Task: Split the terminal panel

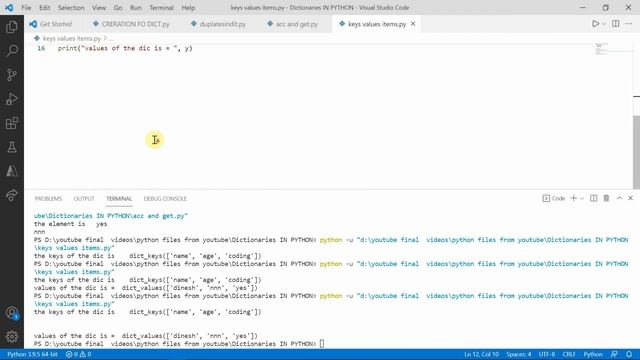Action: point(593,198)
